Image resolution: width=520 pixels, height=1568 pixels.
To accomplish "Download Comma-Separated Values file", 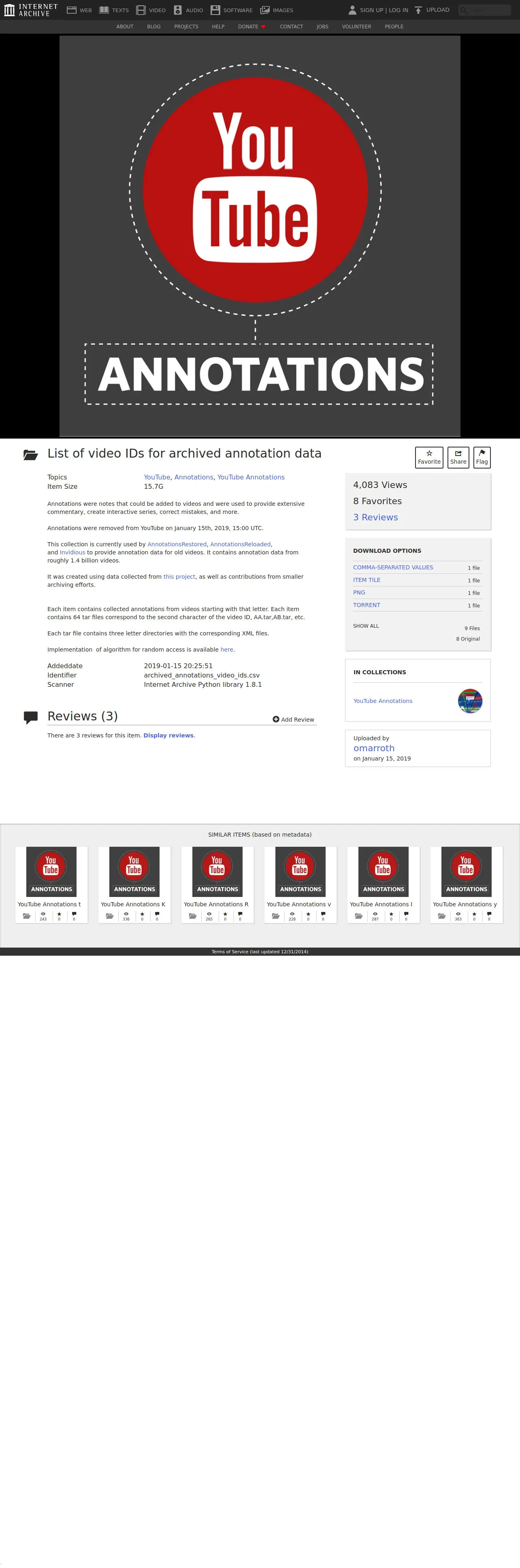I will pyautogui.click(x=393, y=567).
